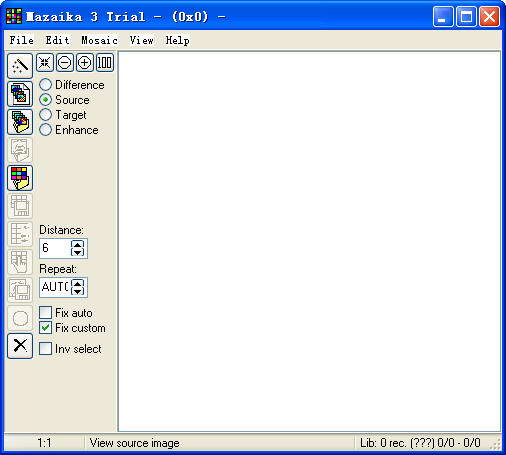Screen dimensions: 506x455
Task: Click the zoom out minus icon
Action: coord(65,62)
